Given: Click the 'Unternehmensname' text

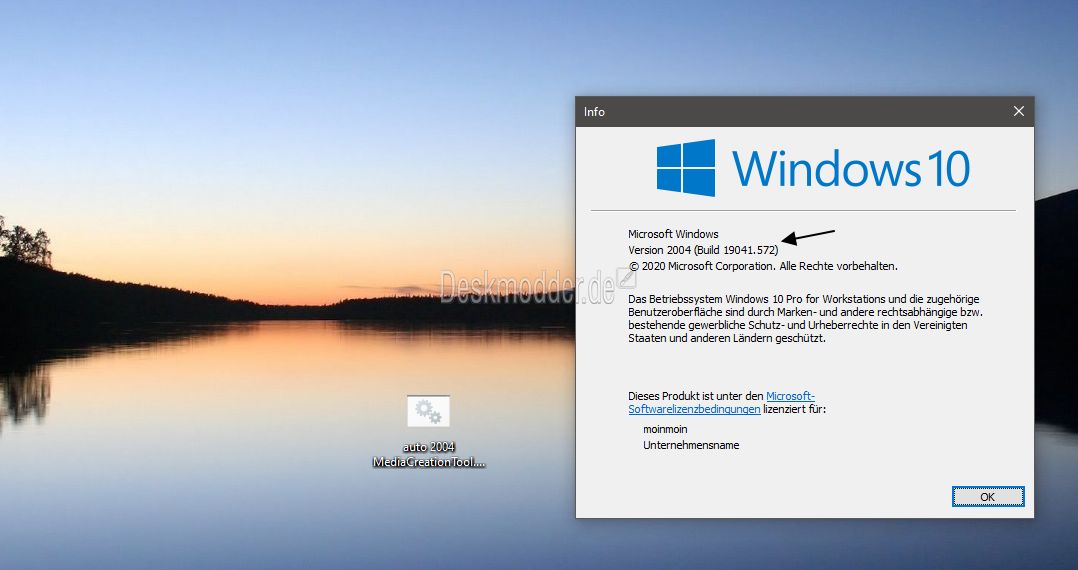Looking at the screenshot, I should 691,445.
